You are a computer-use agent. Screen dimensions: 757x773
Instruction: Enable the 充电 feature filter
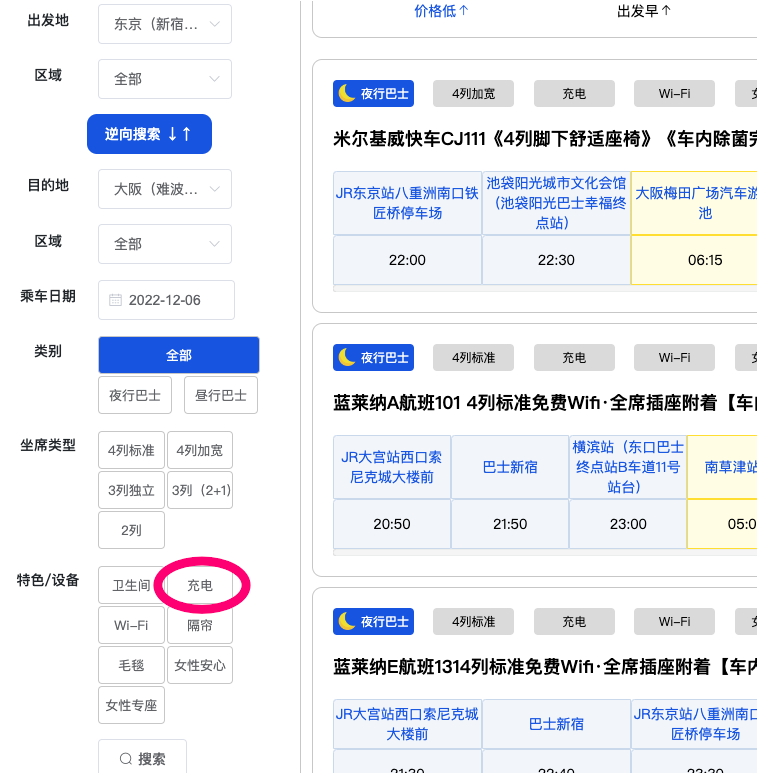pyautogui.click(x=200, y=585)
